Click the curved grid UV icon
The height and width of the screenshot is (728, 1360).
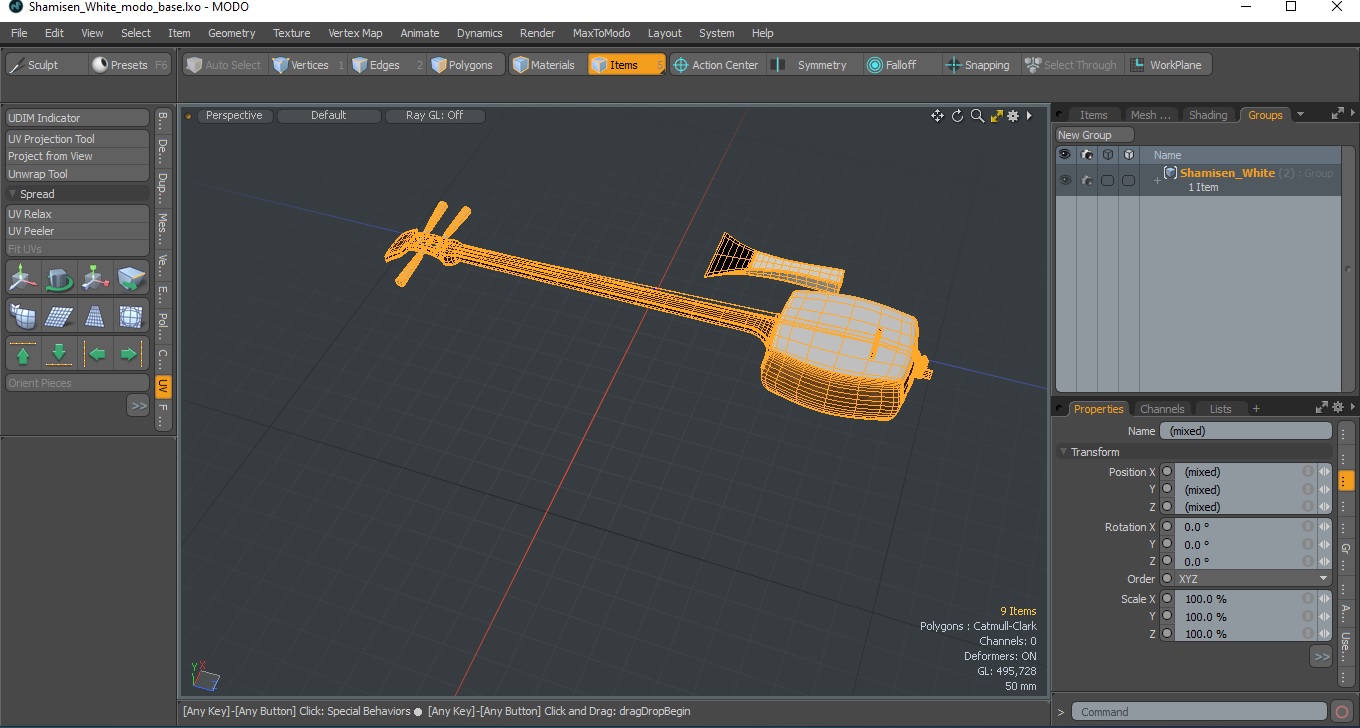[x=23, y=316]
